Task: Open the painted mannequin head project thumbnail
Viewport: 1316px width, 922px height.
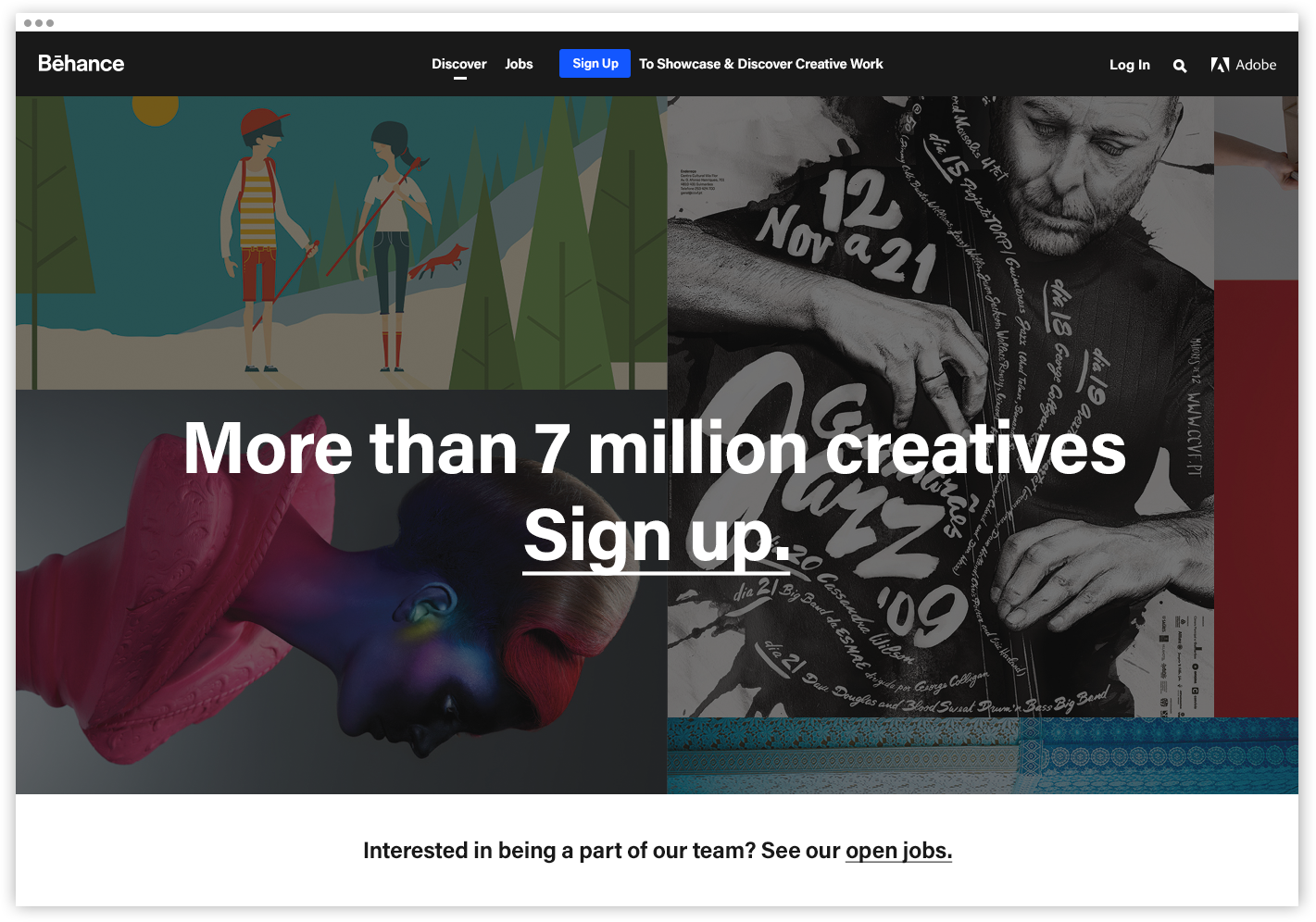Action: [341, 592]
